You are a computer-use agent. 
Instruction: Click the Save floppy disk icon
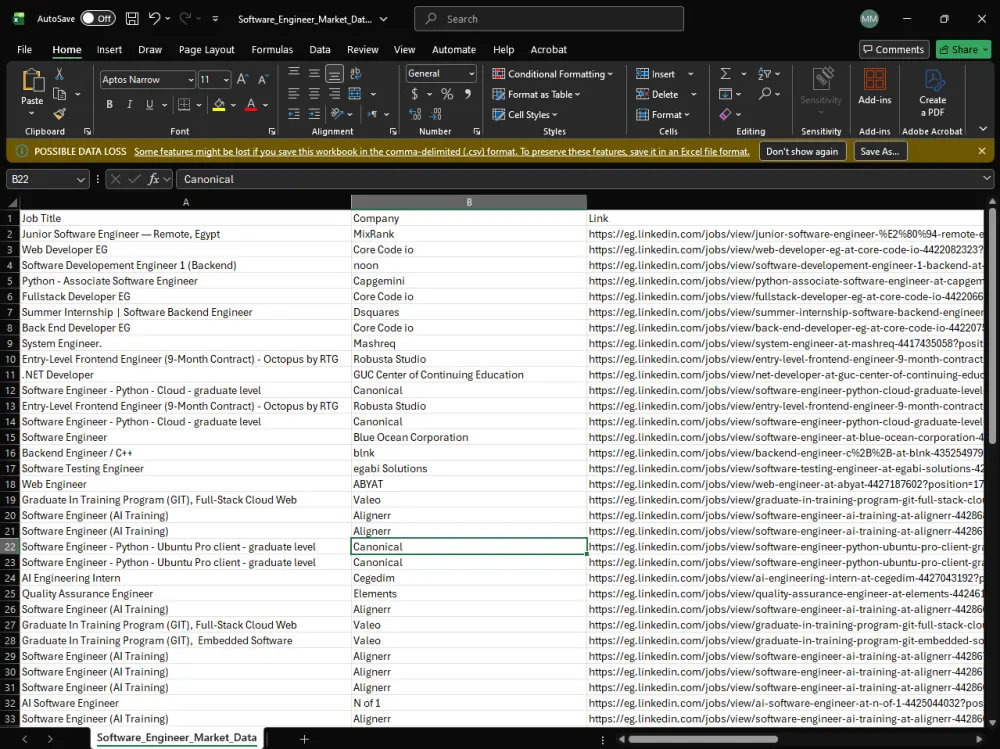pos(132,19)
